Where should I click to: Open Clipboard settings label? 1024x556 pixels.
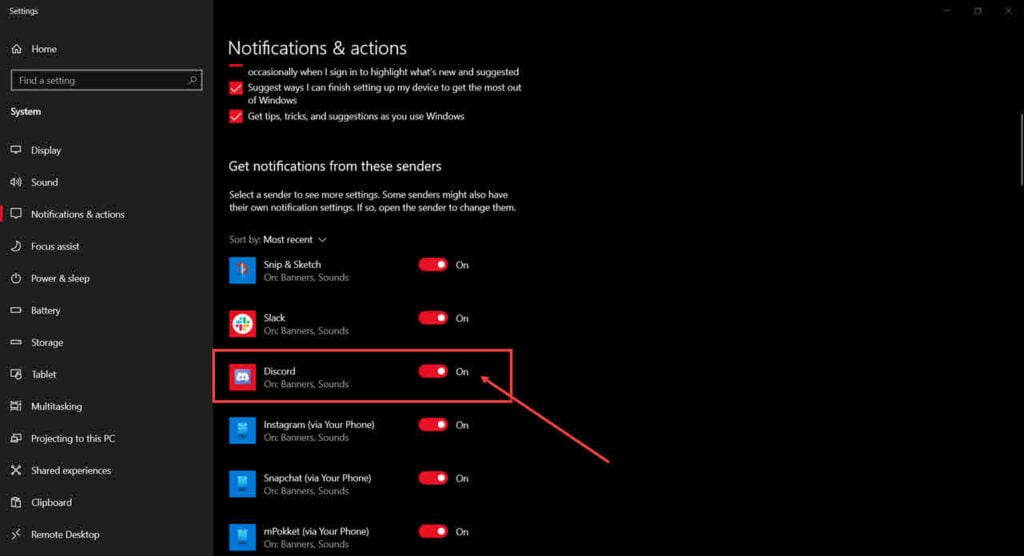click(x=52, y=502)
